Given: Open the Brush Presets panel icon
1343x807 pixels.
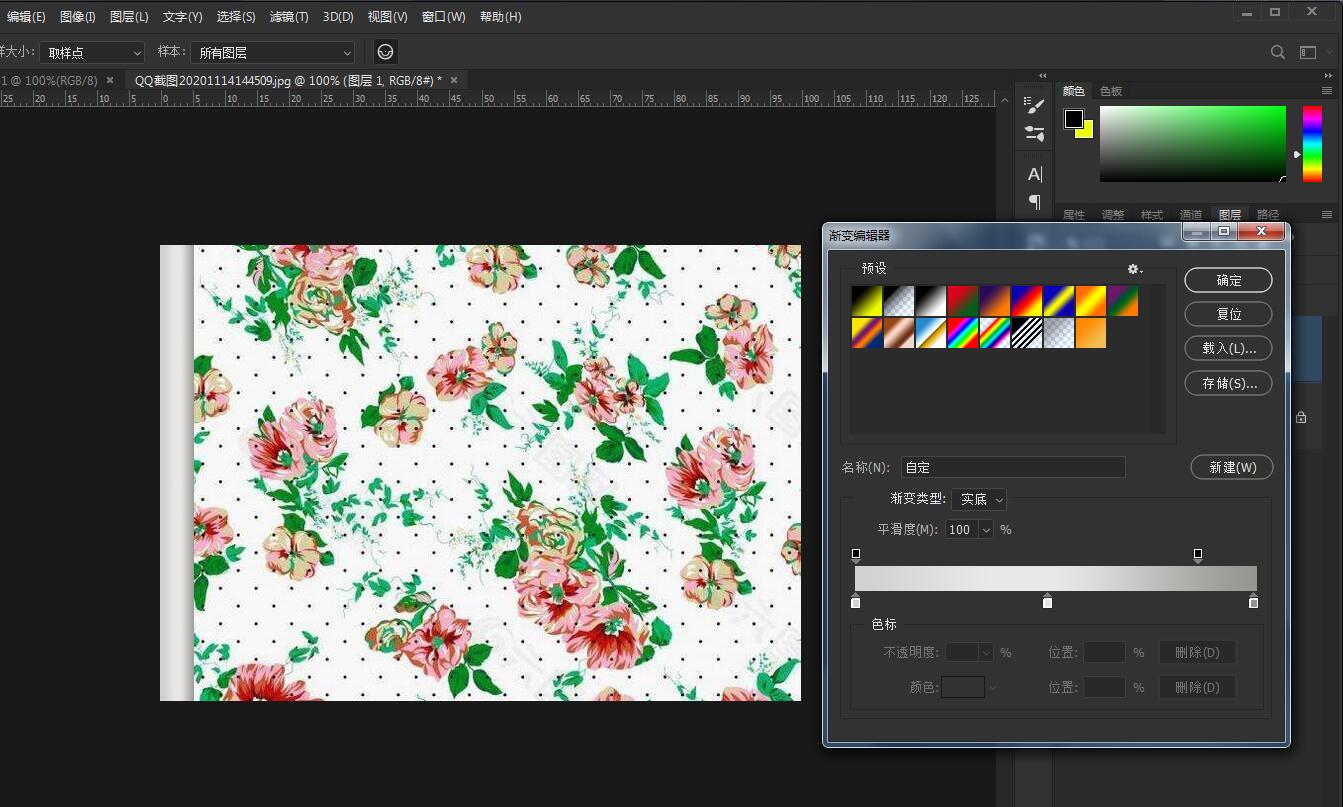Looking at the screenshot, I should [1034, 134].
